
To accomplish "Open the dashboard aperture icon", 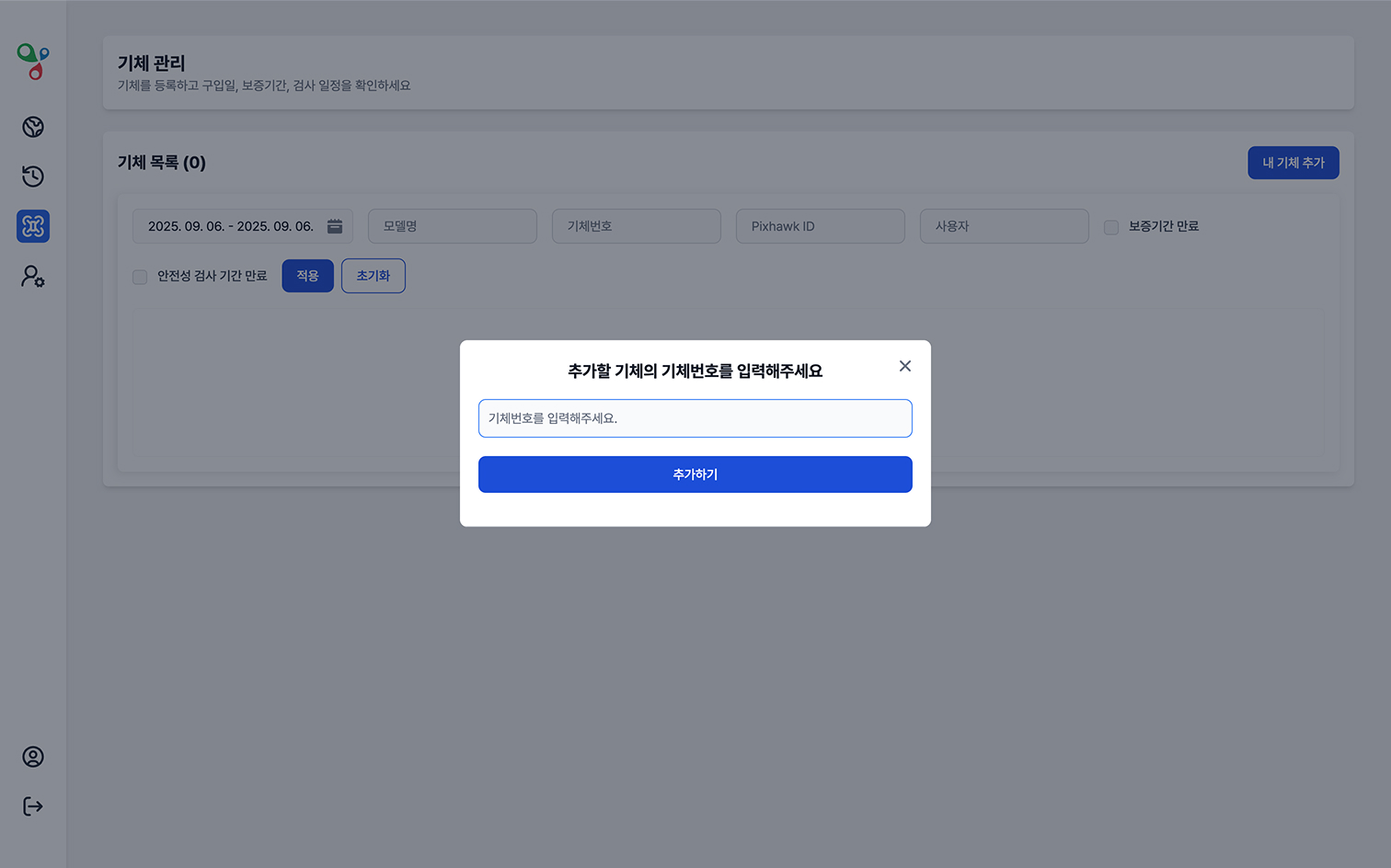I will [x=33, y=127].
